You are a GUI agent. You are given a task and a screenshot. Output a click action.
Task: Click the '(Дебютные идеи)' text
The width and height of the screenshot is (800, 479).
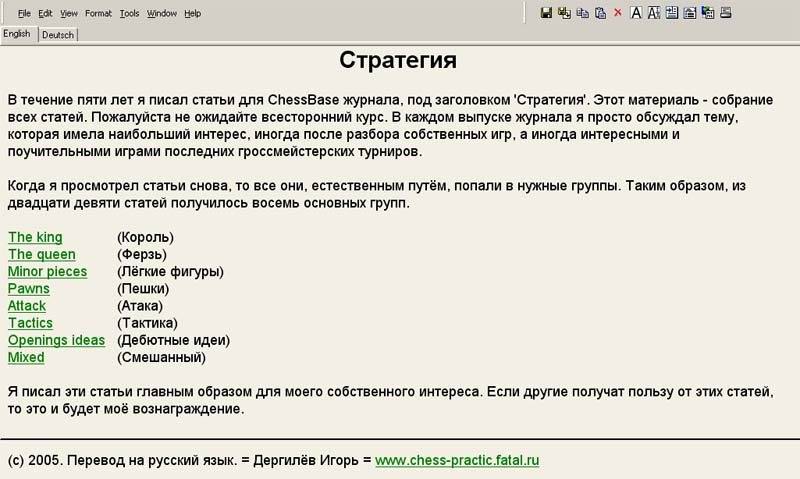(173, 340)
